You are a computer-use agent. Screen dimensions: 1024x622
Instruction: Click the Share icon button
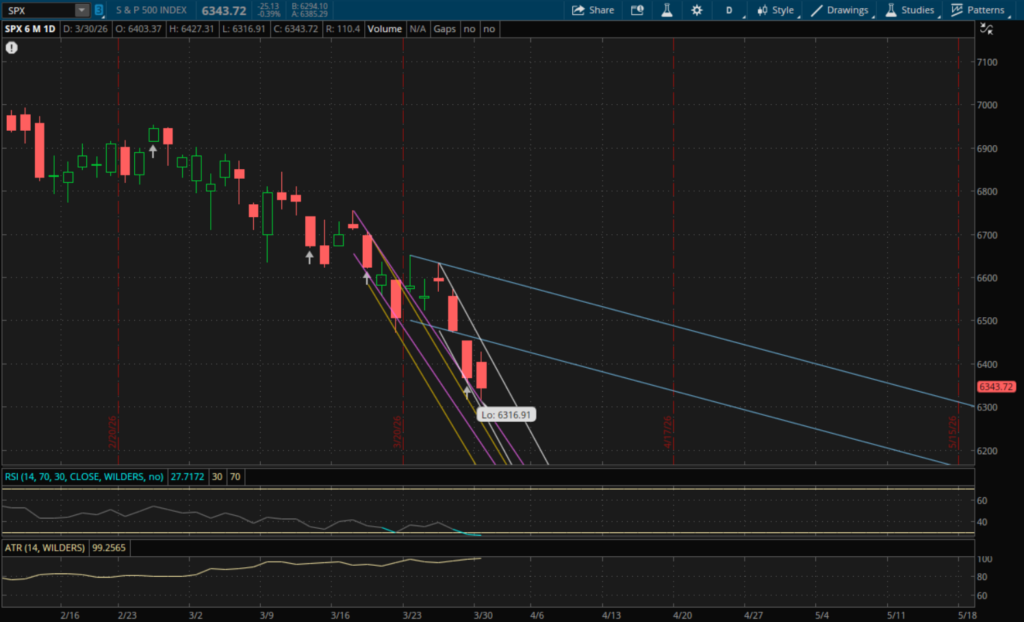(592, 10)
